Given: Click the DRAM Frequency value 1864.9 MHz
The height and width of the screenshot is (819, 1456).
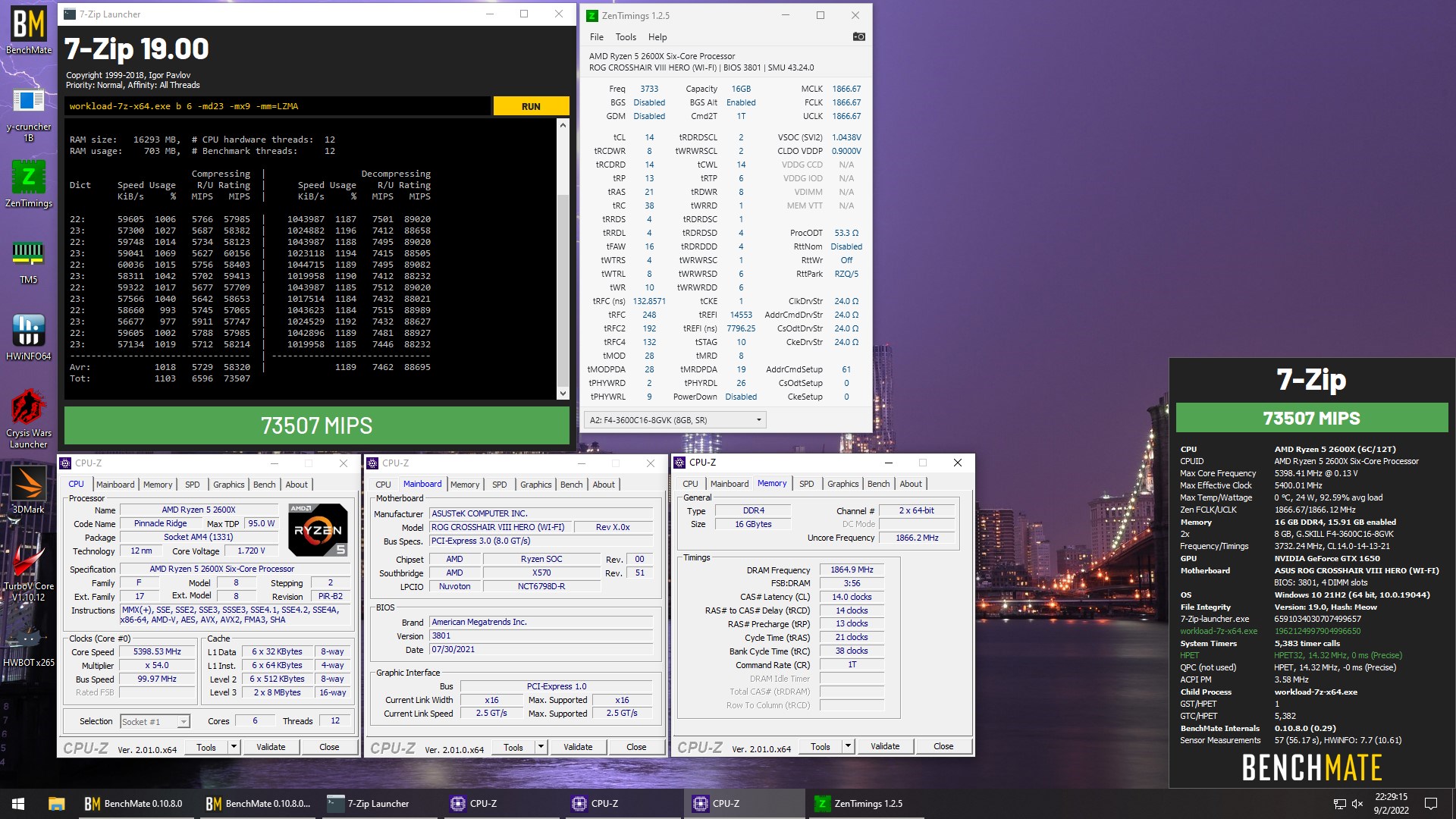Looking at the screenshot, I should point(852,570).
